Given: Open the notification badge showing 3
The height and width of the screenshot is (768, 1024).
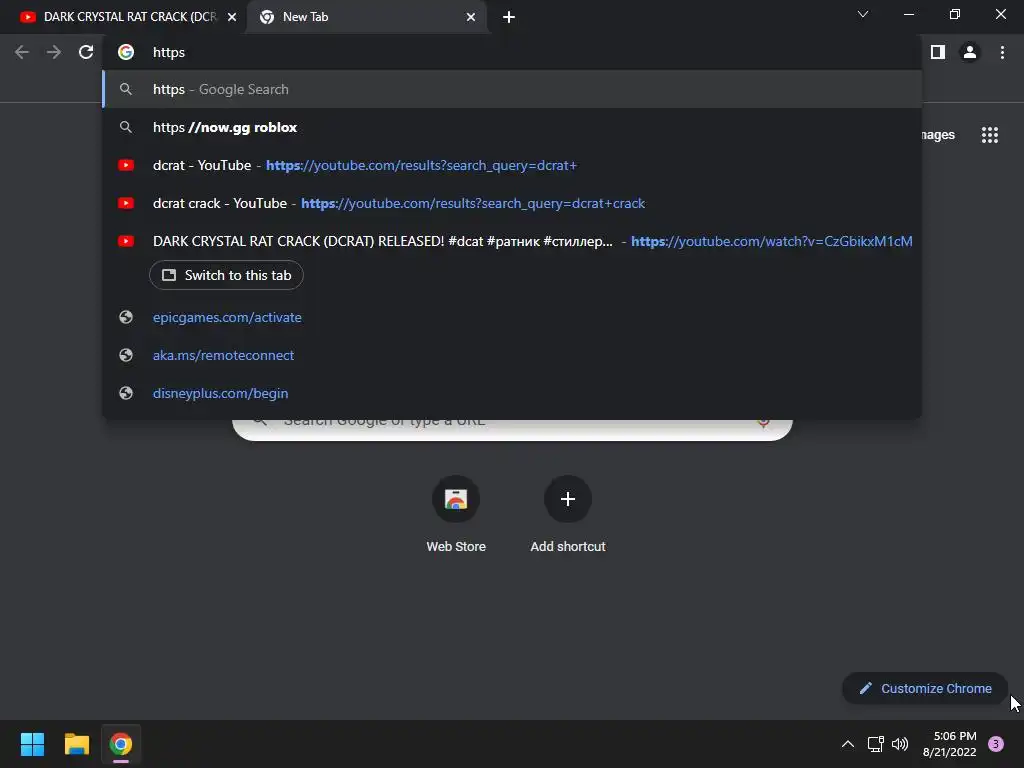Looking at the screenshot, I should (x=996, y=744).
